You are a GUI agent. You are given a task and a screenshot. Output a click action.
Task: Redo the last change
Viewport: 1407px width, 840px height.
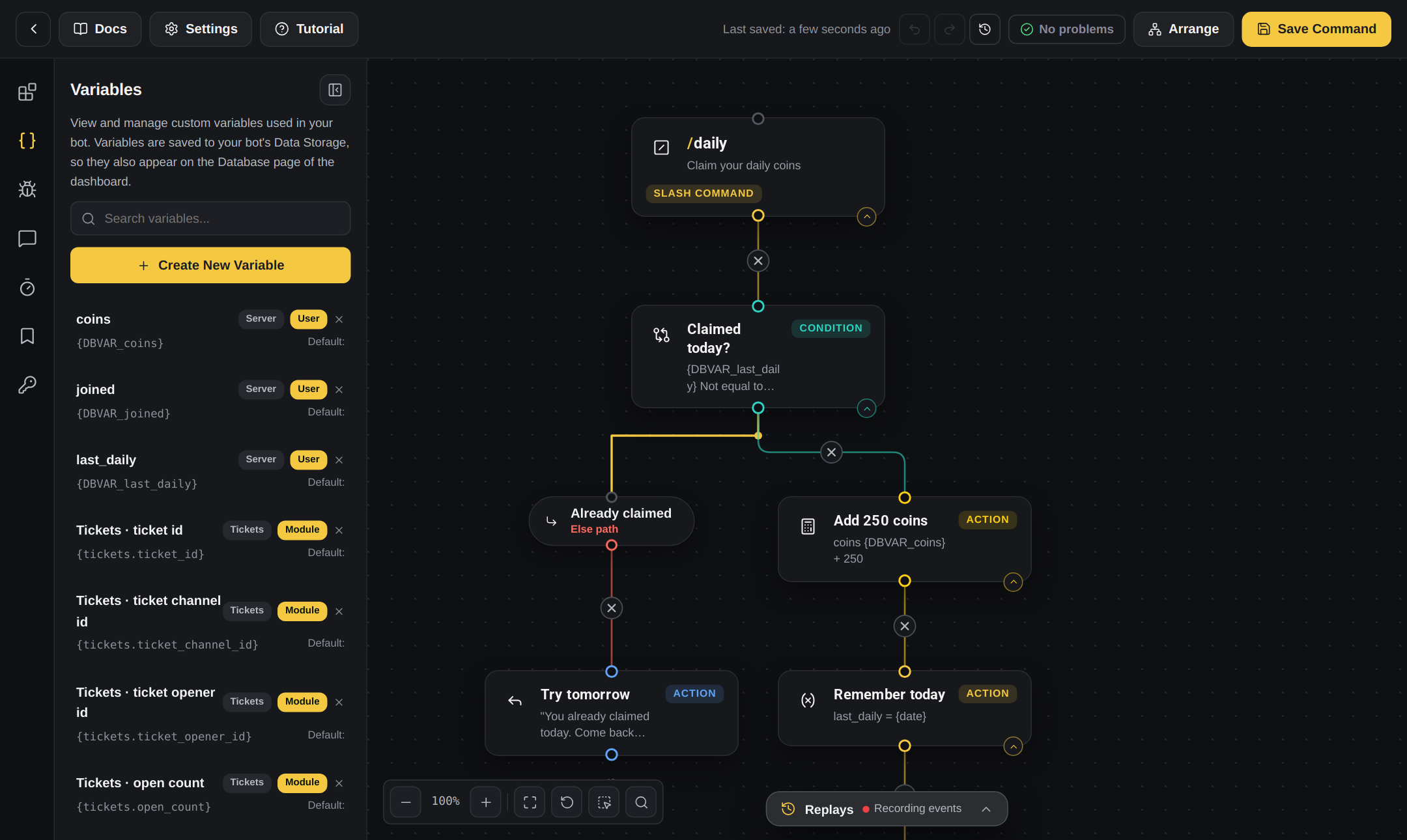click(950, 29)
